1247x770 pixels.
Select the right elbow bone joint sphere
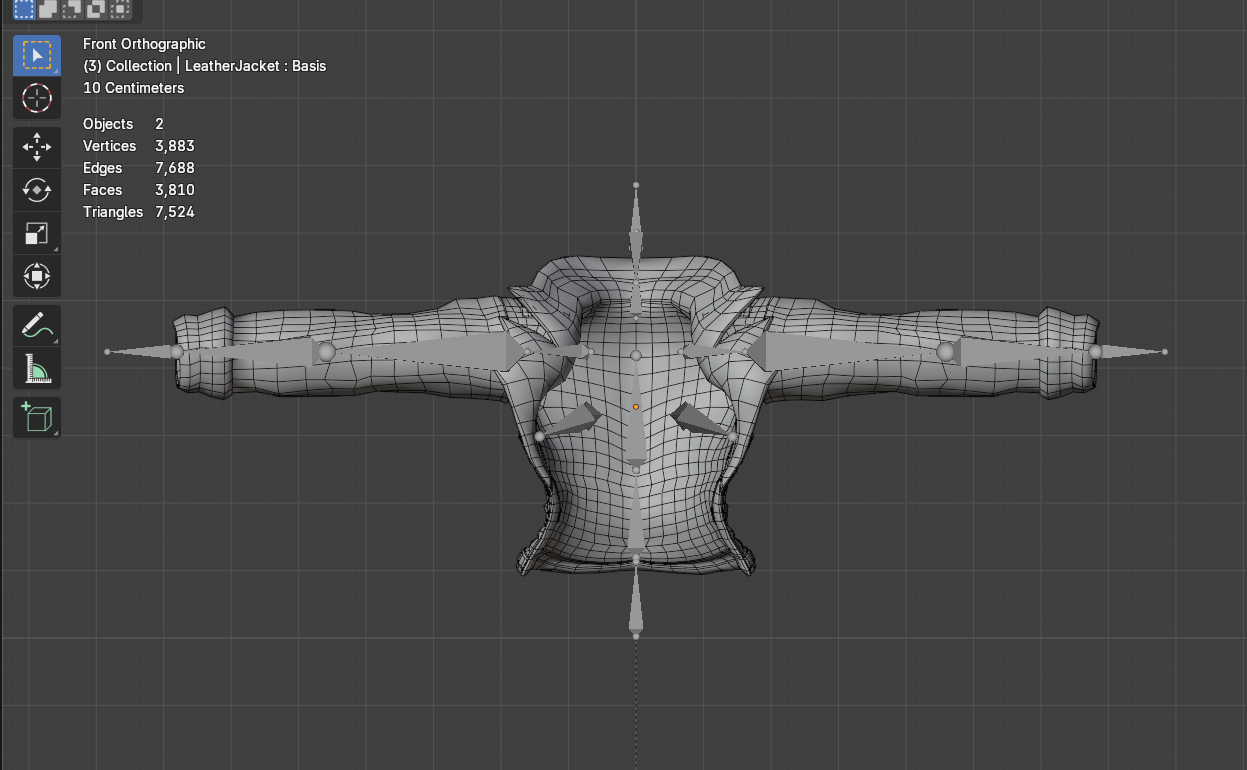pyautogui.click(x=946, y=352)
